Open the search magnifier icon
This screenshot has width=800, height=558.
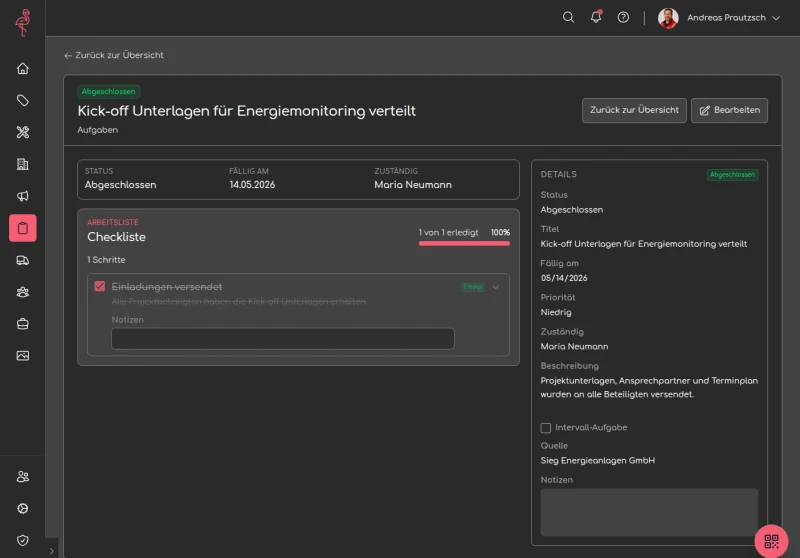point(568,17)
